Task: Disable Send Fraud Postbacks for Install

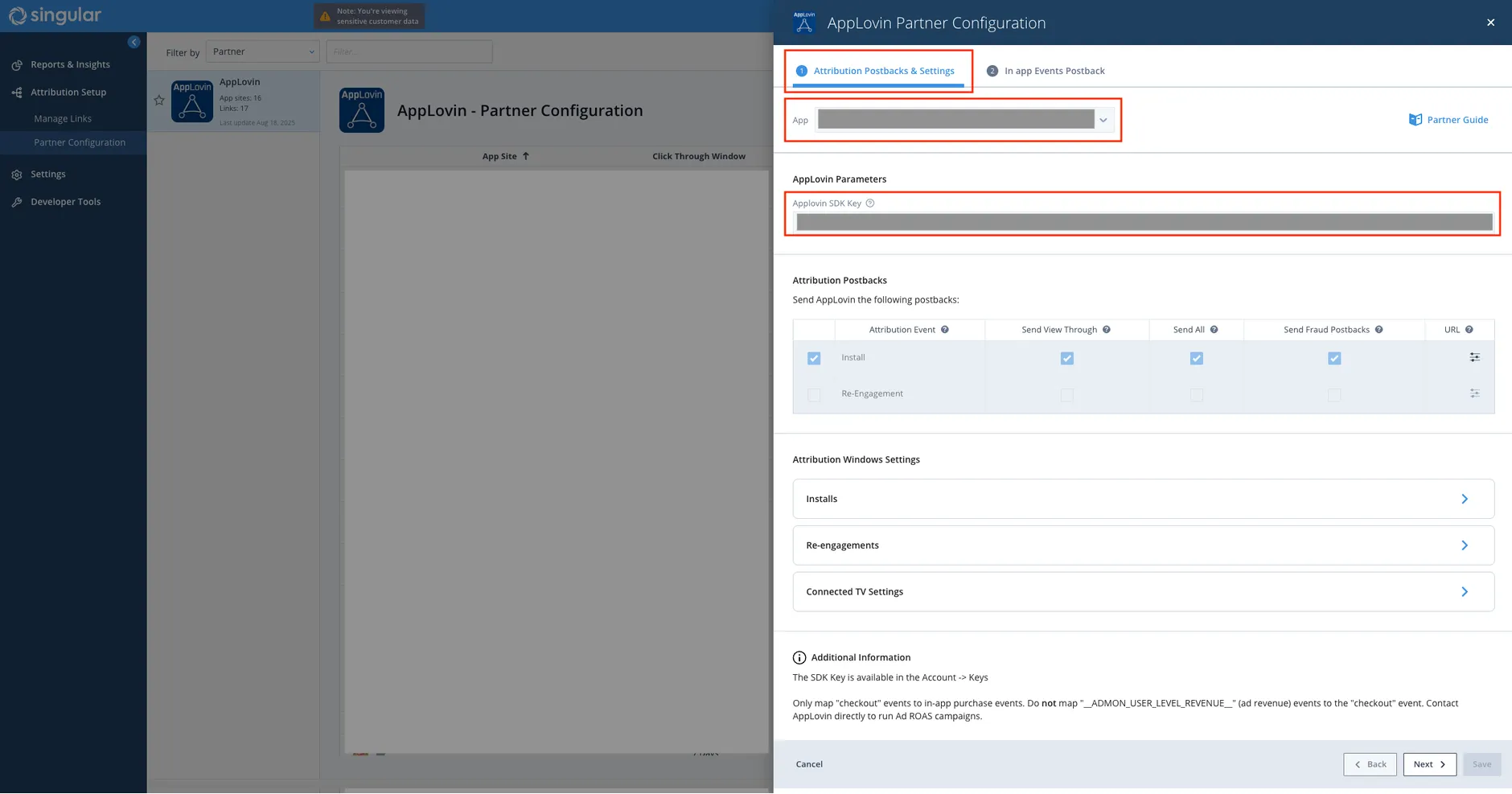Action: (x=1334, y=358)
